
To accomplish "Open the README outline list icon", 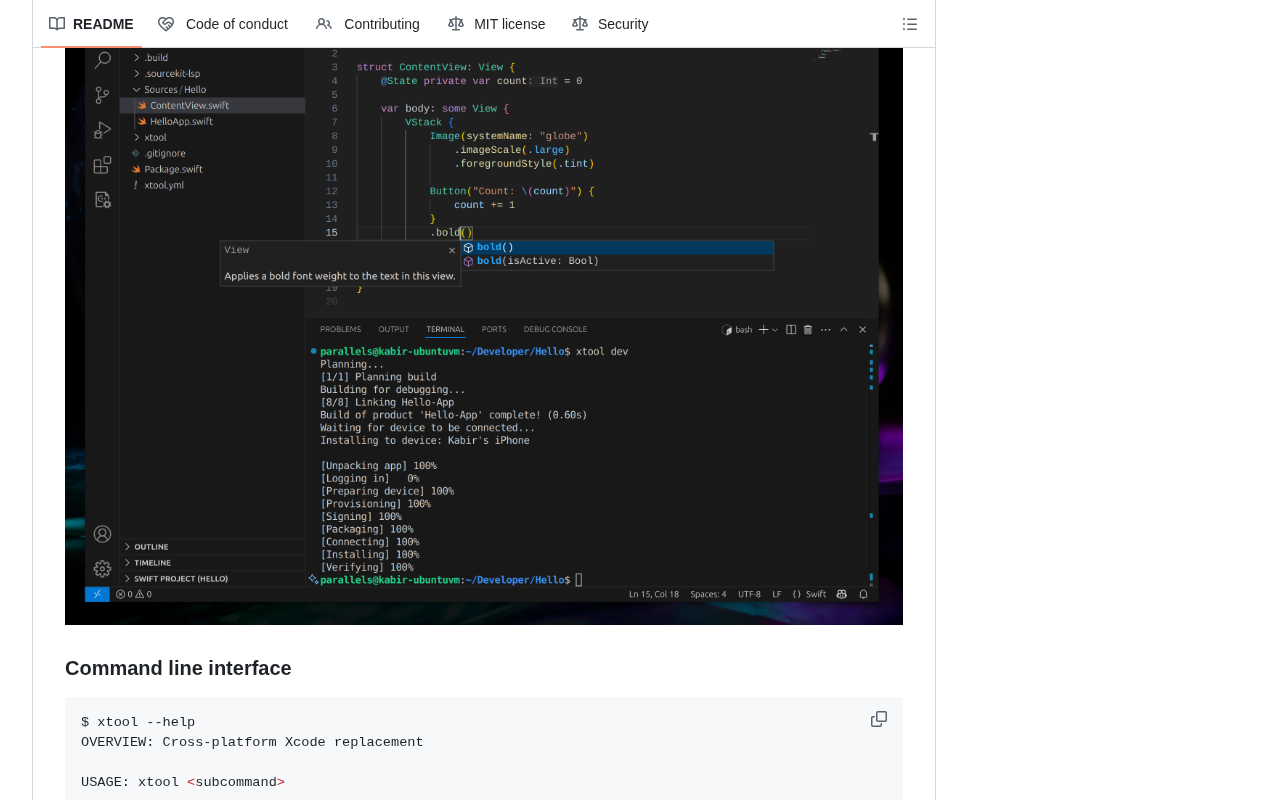I will pos(910,24).
